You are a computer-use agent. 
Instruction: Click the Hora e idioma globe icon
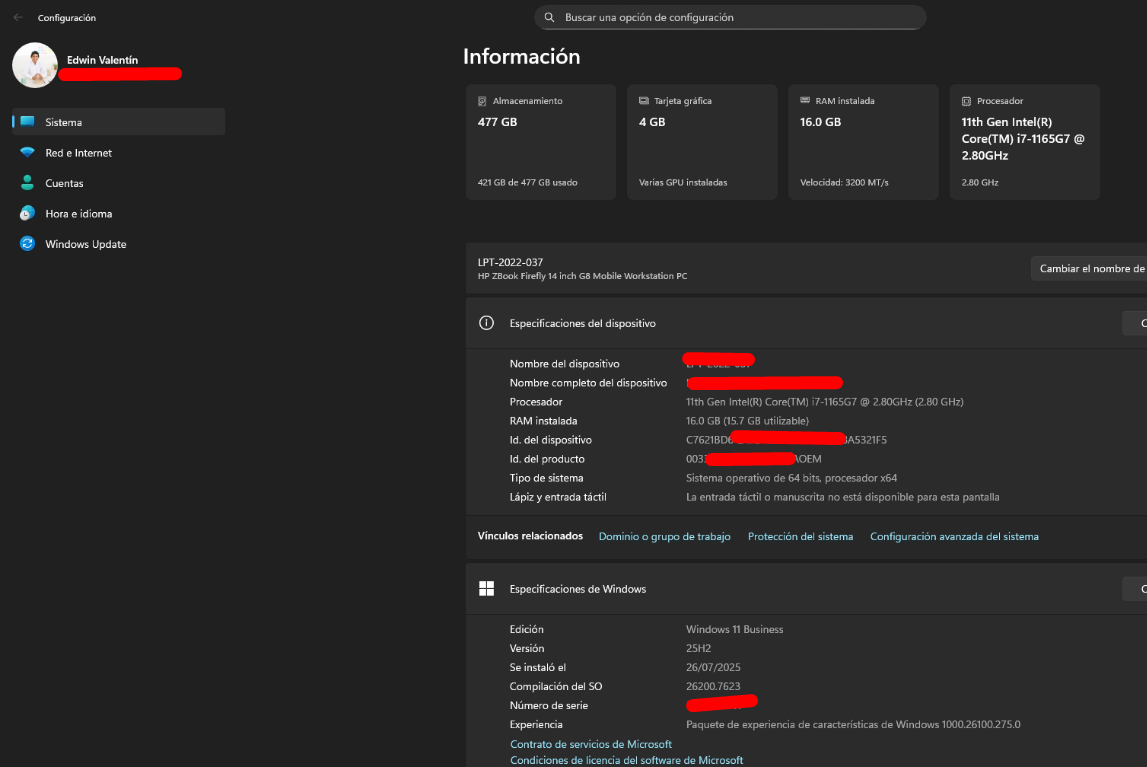click(x=27, y=214)
